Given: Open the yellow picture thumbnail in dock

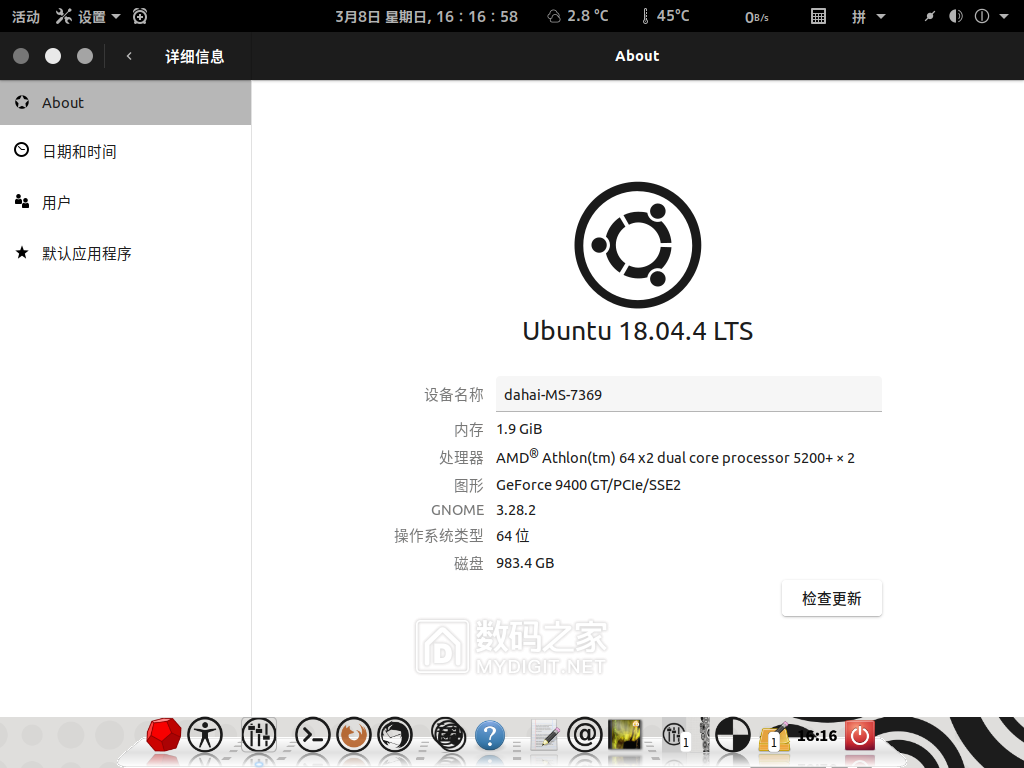Looking at the screenshot, I should tap(625, 735).
